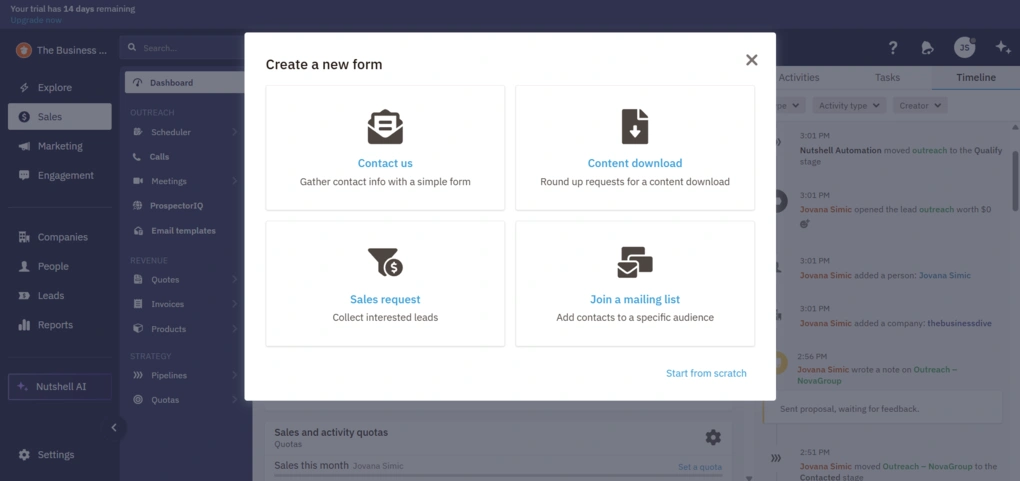Open the help question mark icon
This screenshot has width=1020, height=481.
[x=893, y=48]
